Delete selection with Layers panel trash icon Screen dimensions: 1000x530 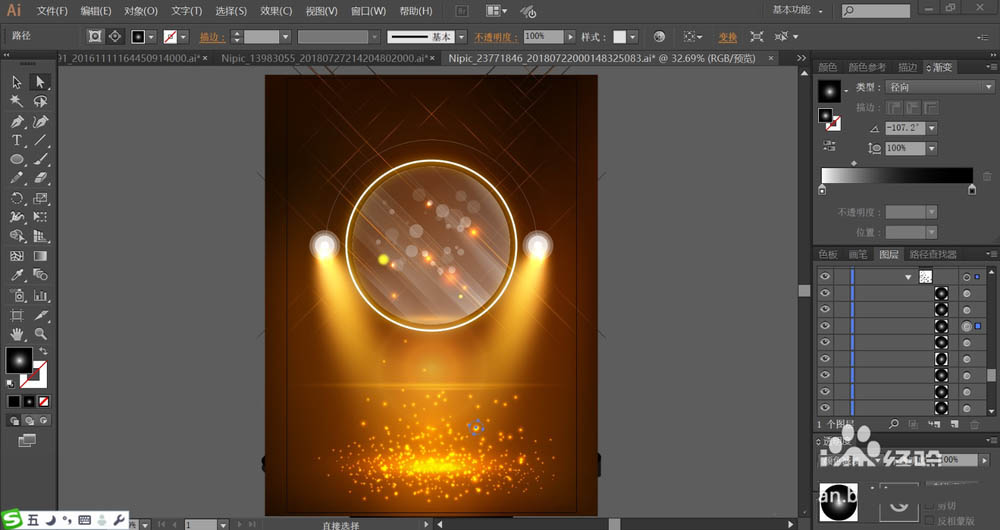(974, 424)
